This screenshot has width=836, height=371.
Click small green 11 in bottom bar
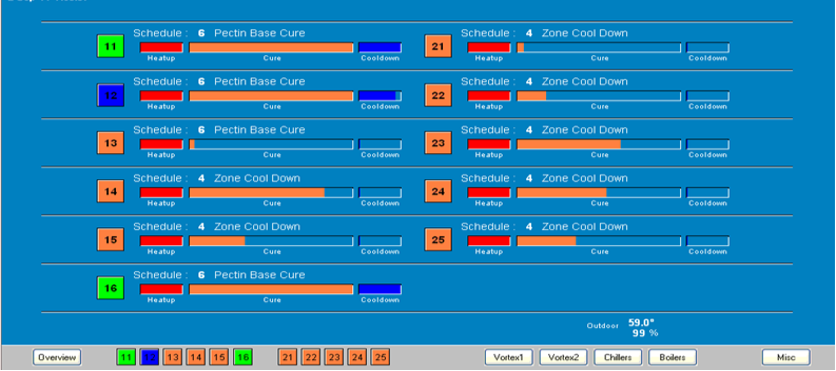coord(126,357)
